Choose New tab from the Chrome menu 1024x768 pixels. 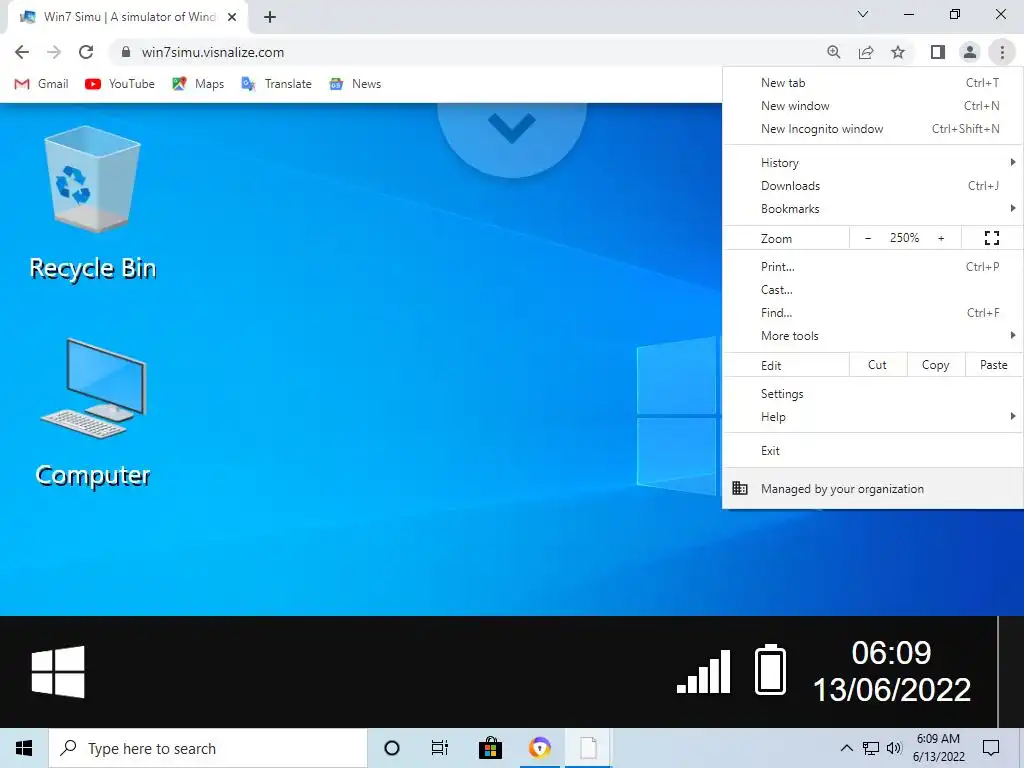pyautogui.click(x=872, y=83)
